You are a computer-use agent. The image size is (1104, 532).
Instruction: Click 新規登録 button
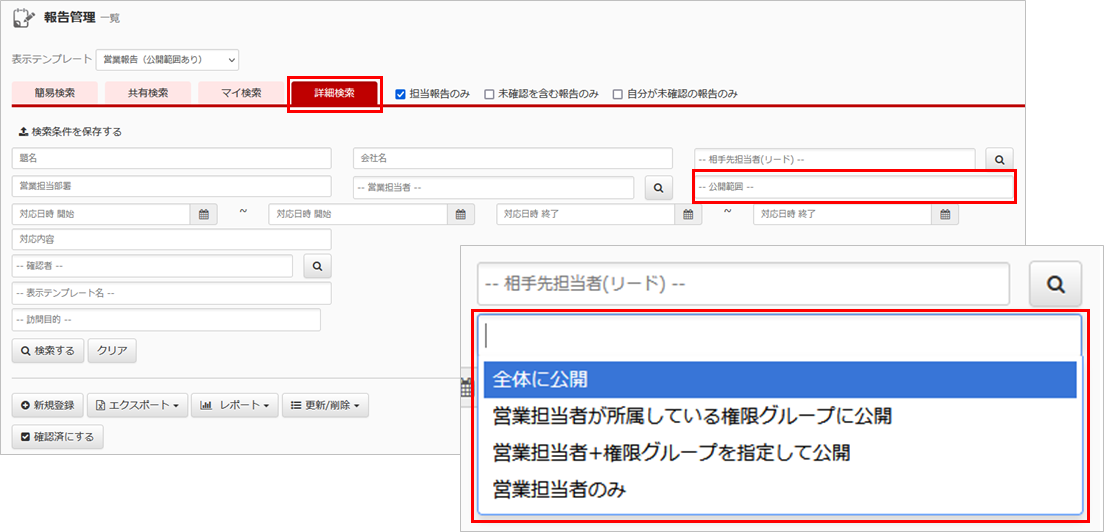(x=48, y=405)
